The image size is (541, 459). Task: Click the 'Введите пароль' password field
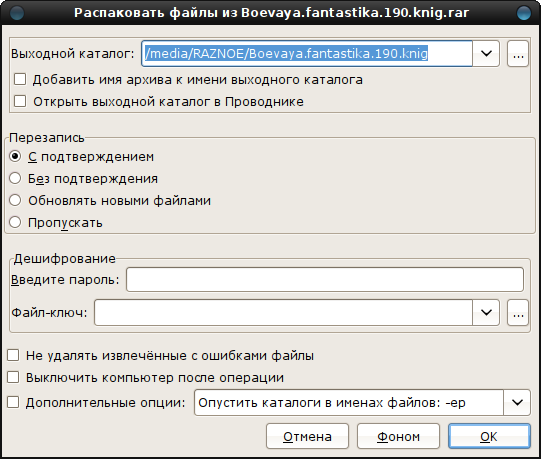click(325, 280)
